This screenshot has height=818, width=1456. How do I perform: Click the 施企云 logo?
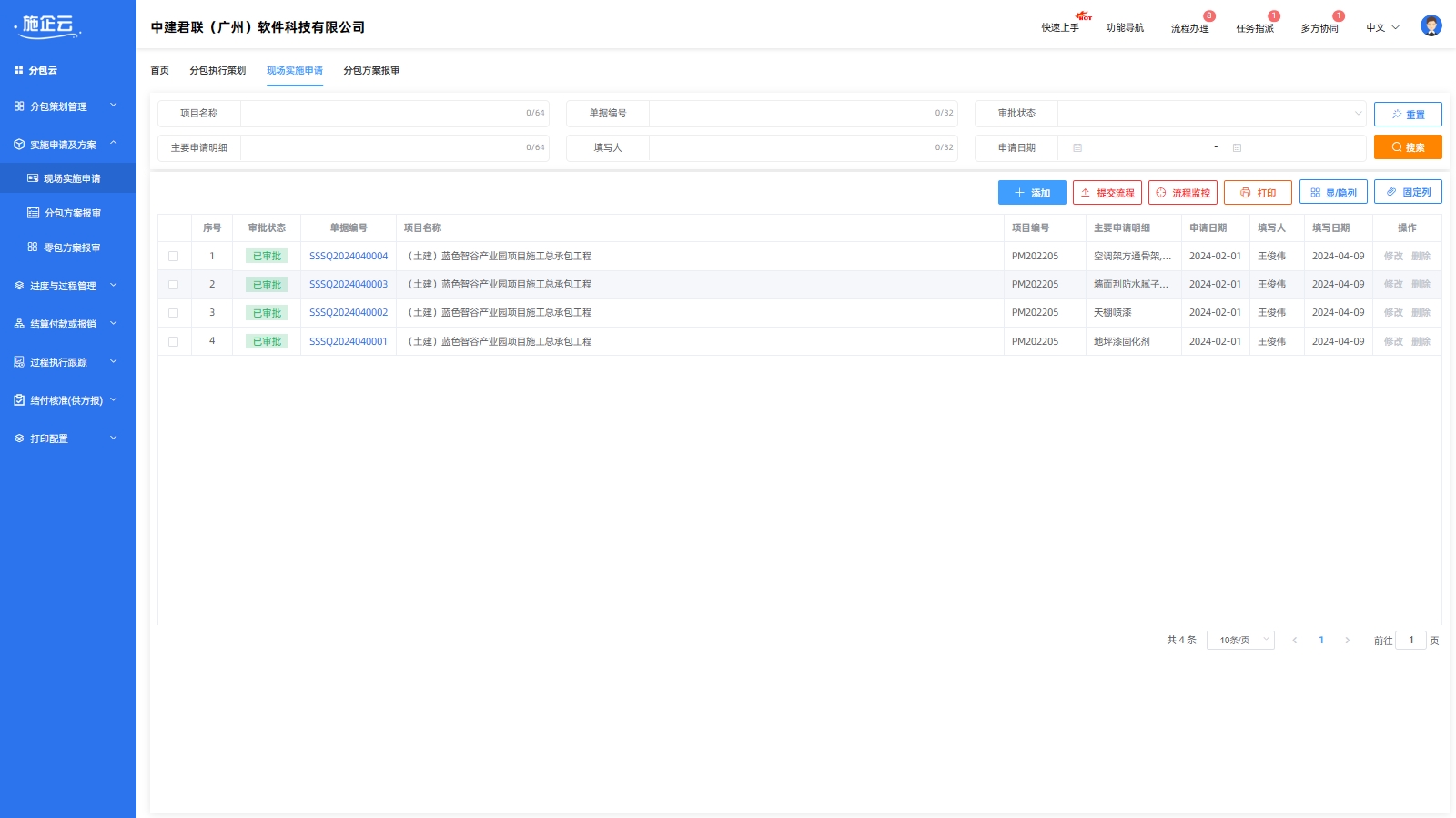[48, 26]
